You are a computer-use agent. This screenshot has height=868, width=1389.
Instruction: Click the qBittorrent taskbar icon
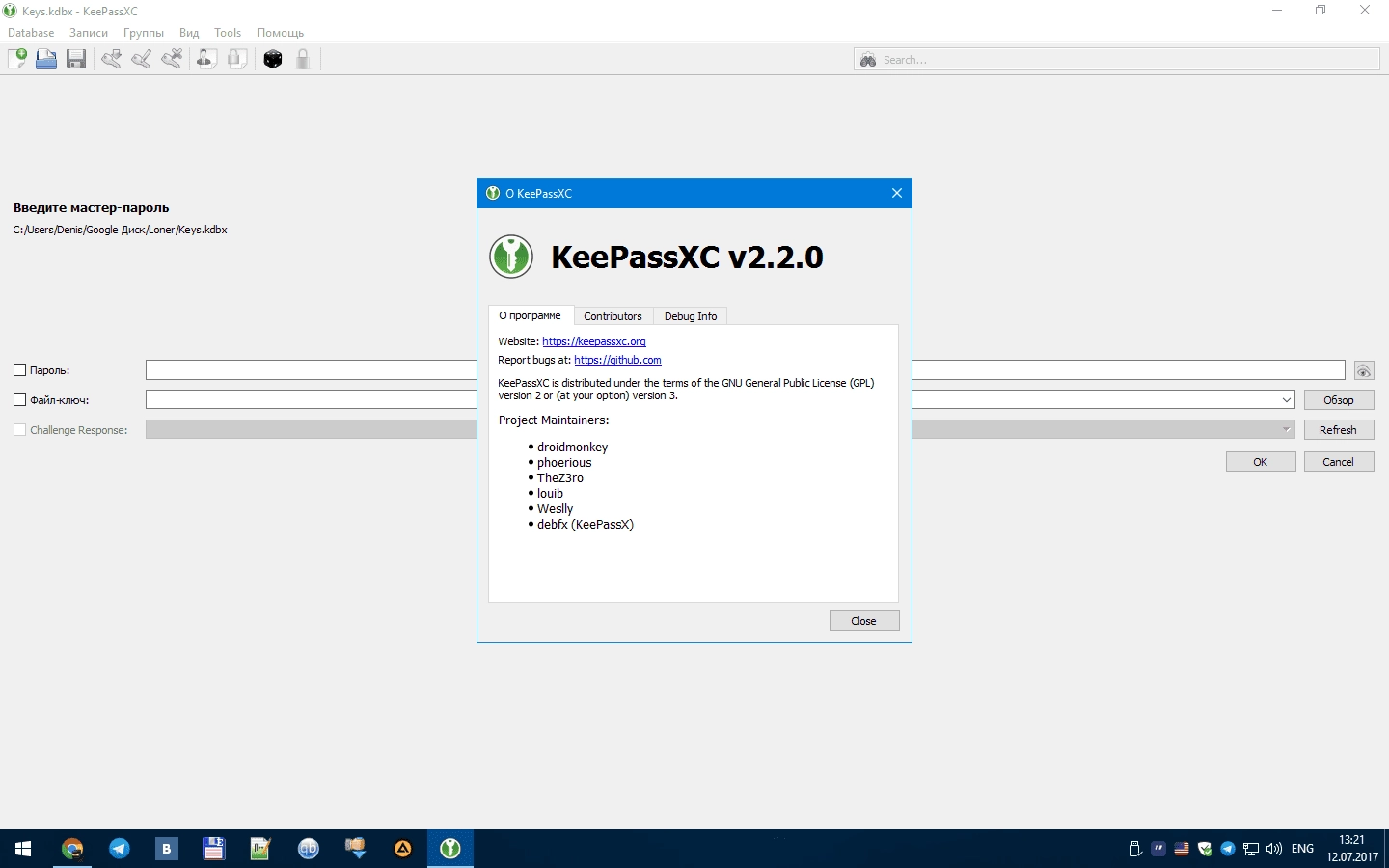tap(309, 849)
